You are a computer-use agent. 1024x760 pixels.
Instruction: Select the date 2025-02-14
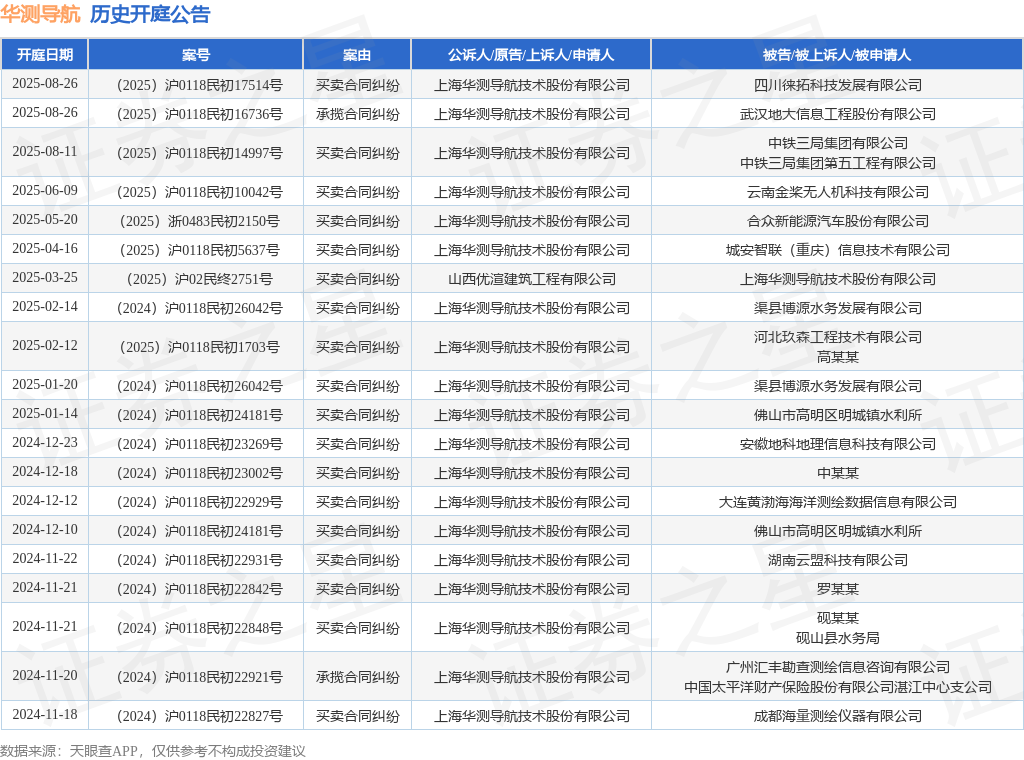click(x=44, y=307)
